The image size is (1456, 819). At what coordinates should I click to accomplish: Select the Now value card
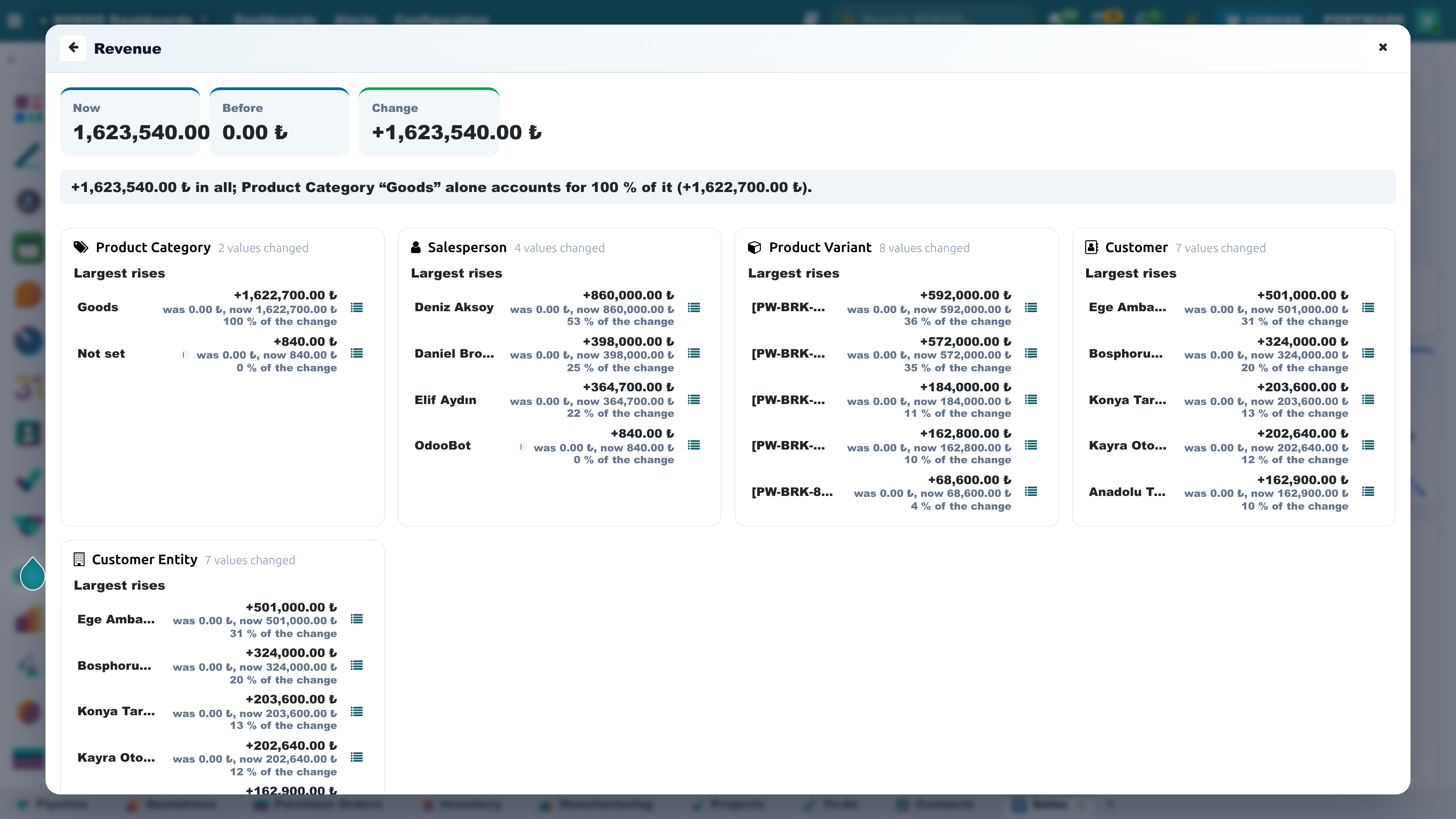click(x=130, y=122)
